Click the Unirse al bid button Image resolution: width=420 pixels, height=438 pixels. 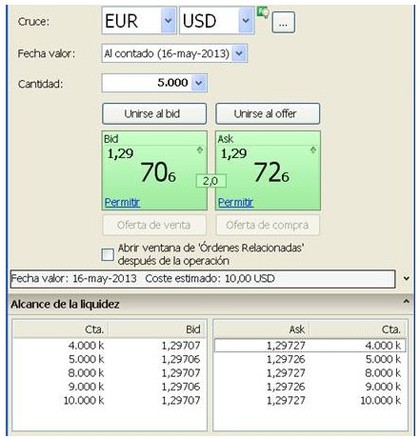(154, 114)
